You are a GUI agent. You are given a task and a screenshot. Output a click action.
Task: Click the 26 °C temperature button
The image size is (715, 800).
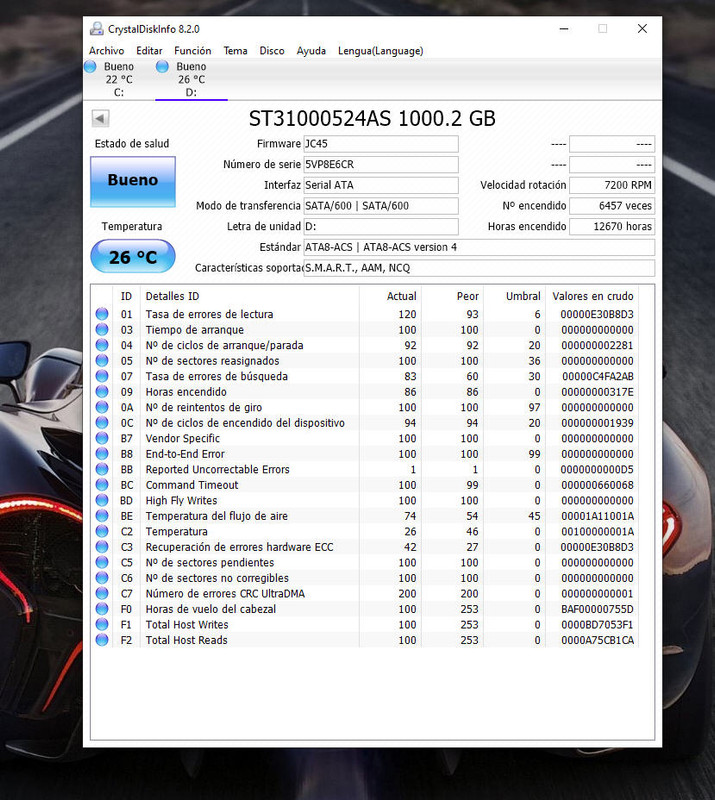(x=133, y=257)
